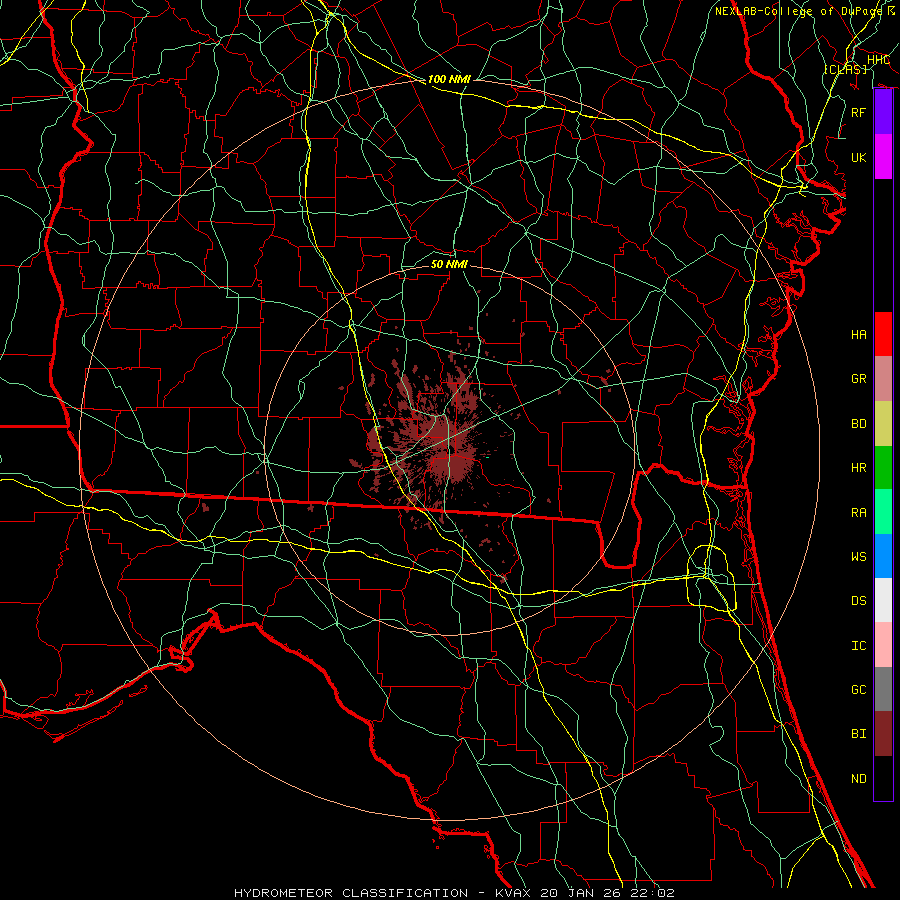Select the GC gray legend swatch

click(x=883, y=689)
